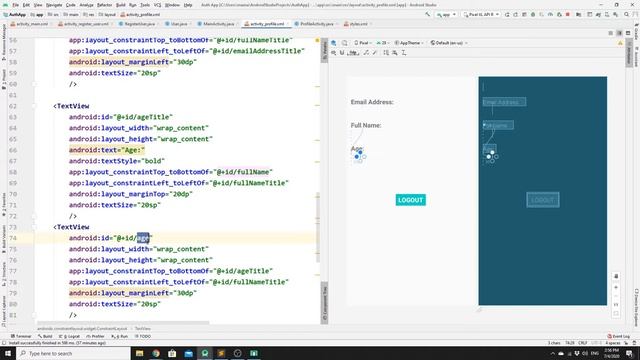This screenshot has width=640, height=360.
Task: Open the Build menu
Action: click(120, 5)
